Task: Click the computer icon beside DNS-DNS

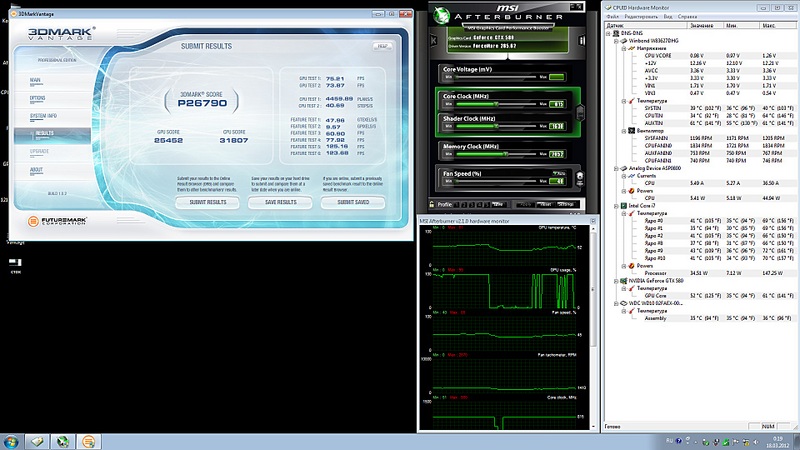Action: click(x=616, y=33)
